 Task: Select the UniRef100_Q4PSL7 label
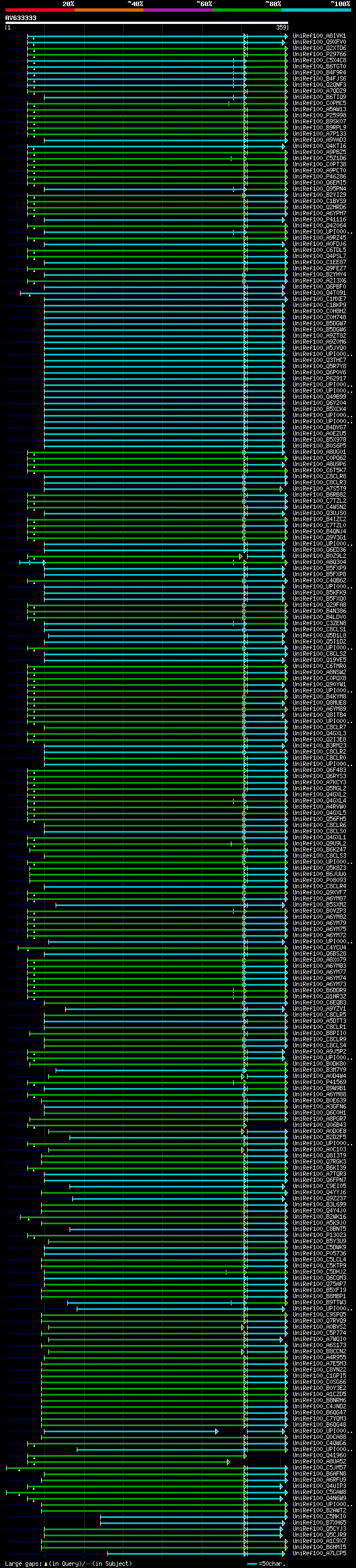(x=319, y=256)
